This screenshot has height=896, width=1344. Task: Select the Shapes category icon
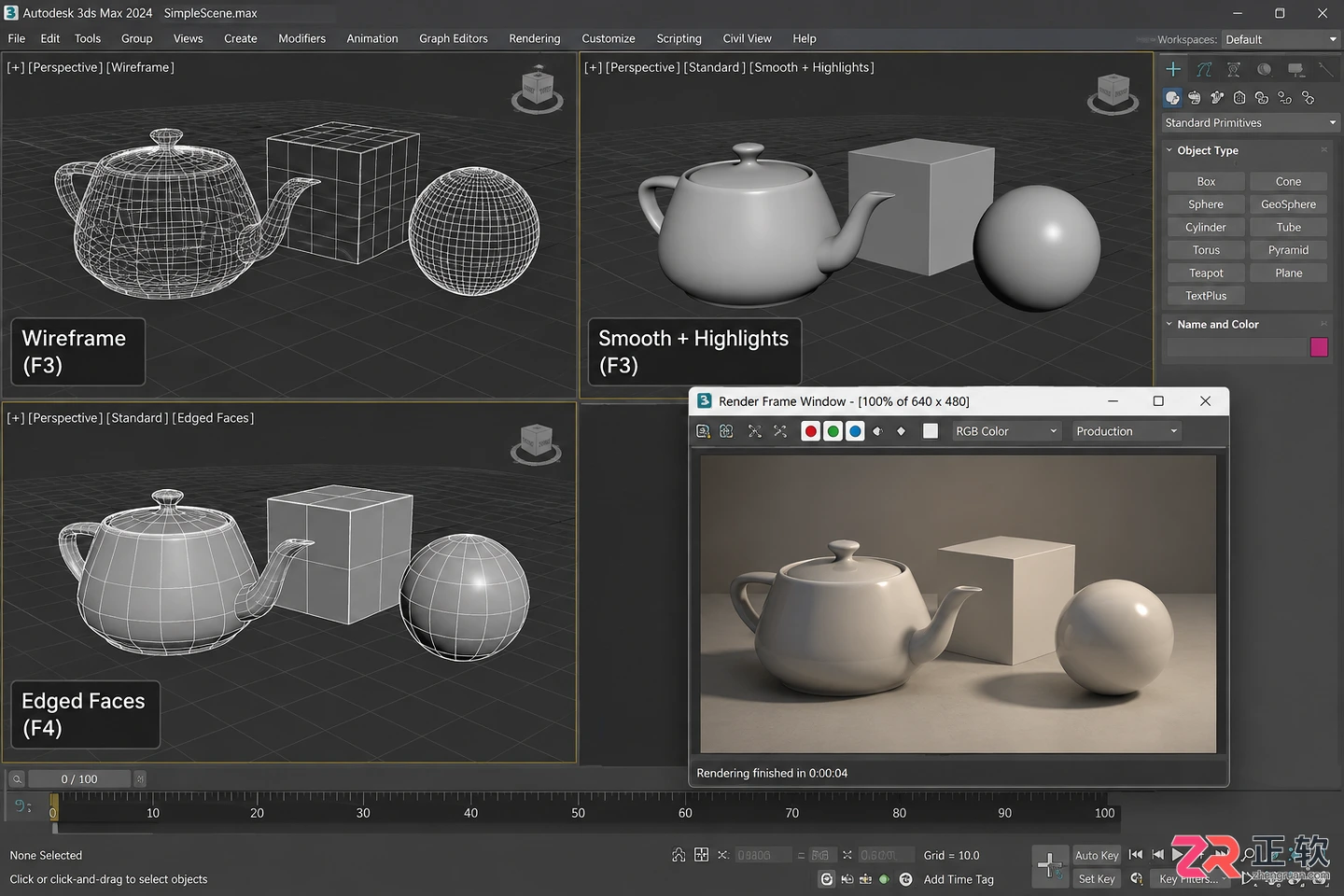pos(1195,98)
